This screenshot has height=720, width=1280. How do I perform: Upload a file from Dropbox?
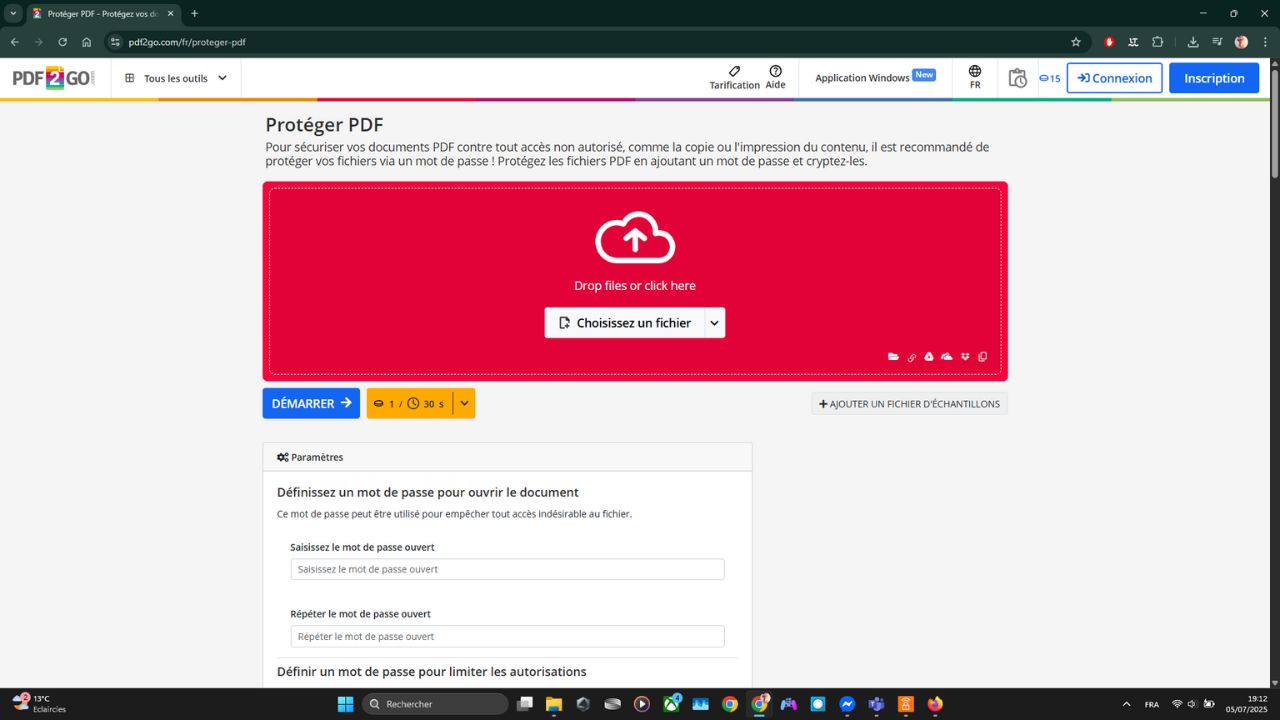point(965,356)
